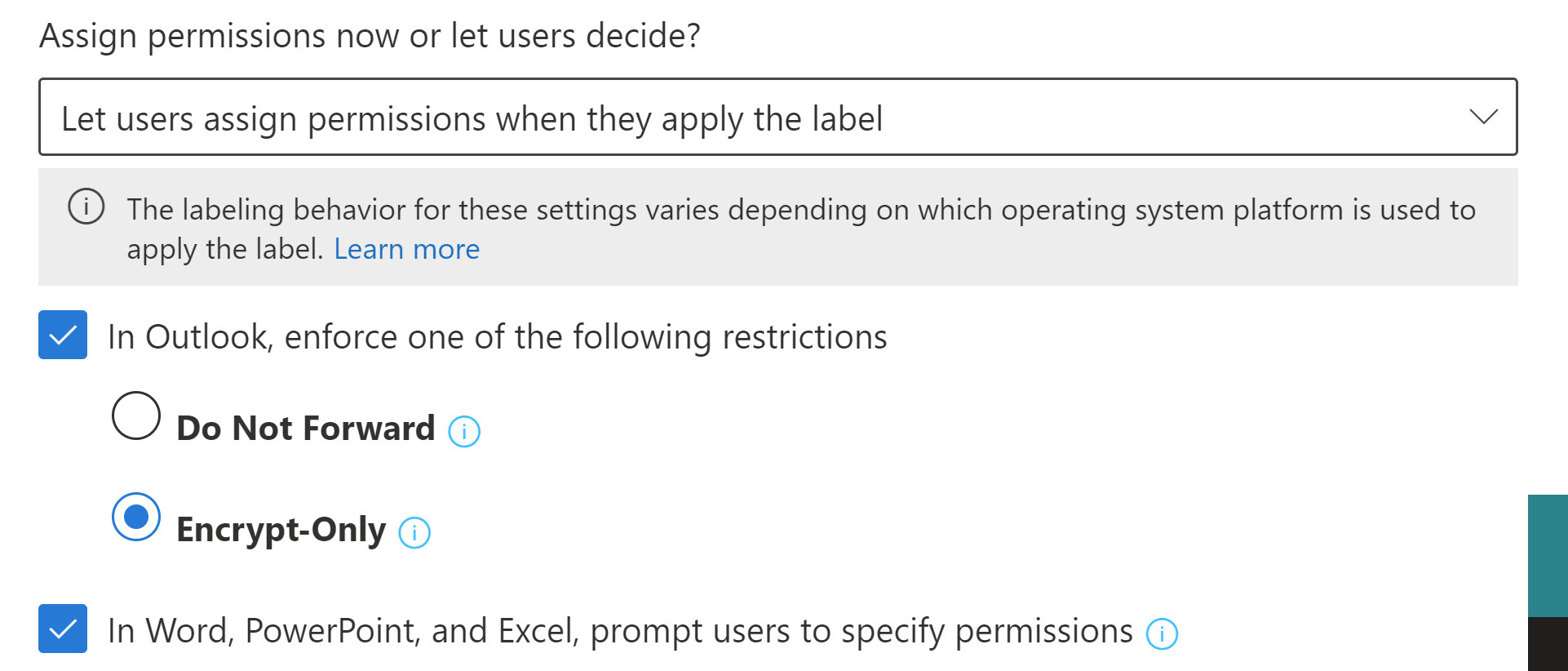Click the teal panel at the right edge
The image size is (1568, 671).
click(x=1548, y=556)
